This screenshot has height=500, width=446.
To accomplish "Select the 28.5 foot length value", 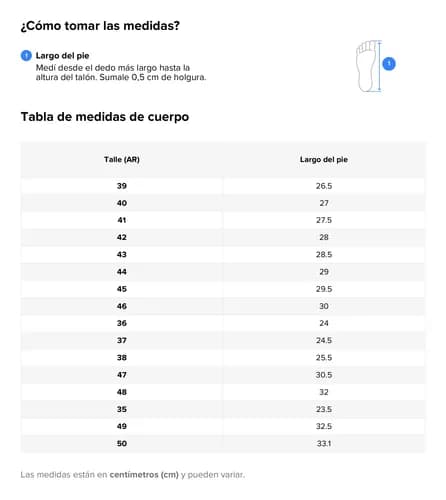I will coord(324,255).
